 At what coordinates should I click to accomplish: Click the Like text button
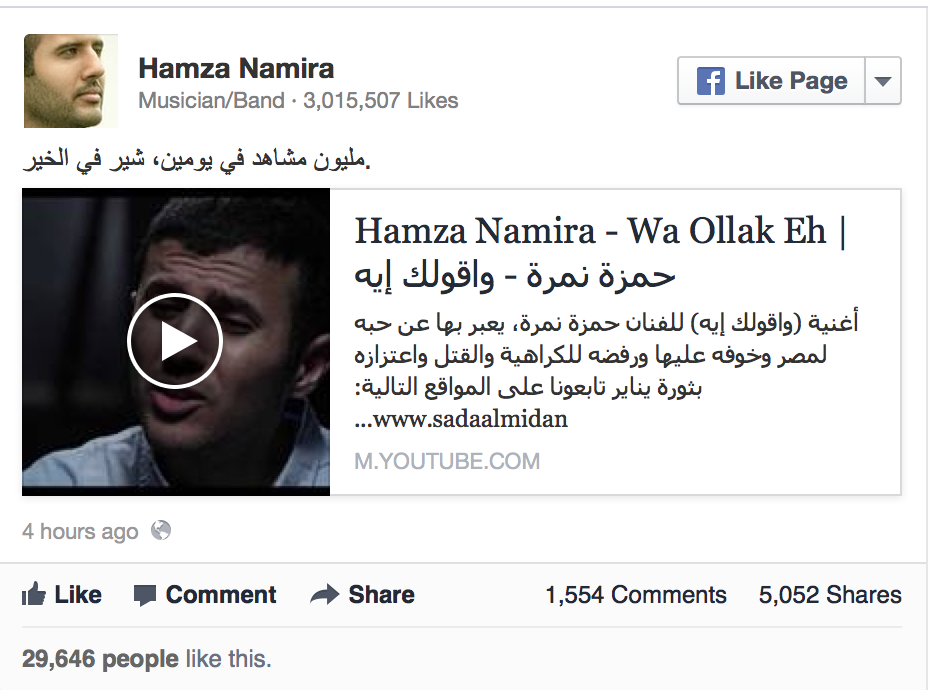pyautogui.click(x=78, y=594)
